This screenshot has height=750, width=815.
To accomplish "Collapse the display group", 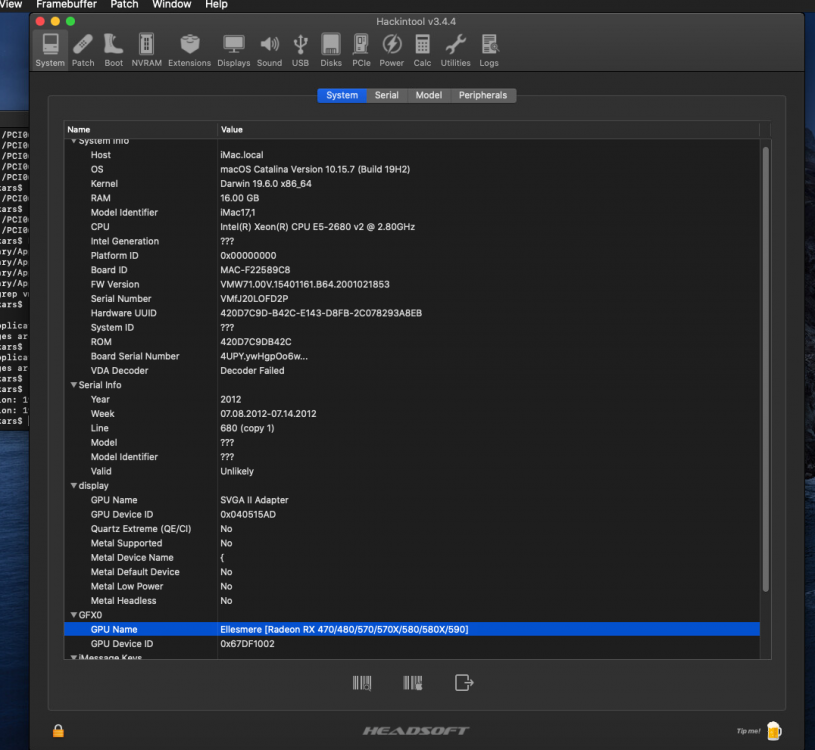I will (74, 485).
